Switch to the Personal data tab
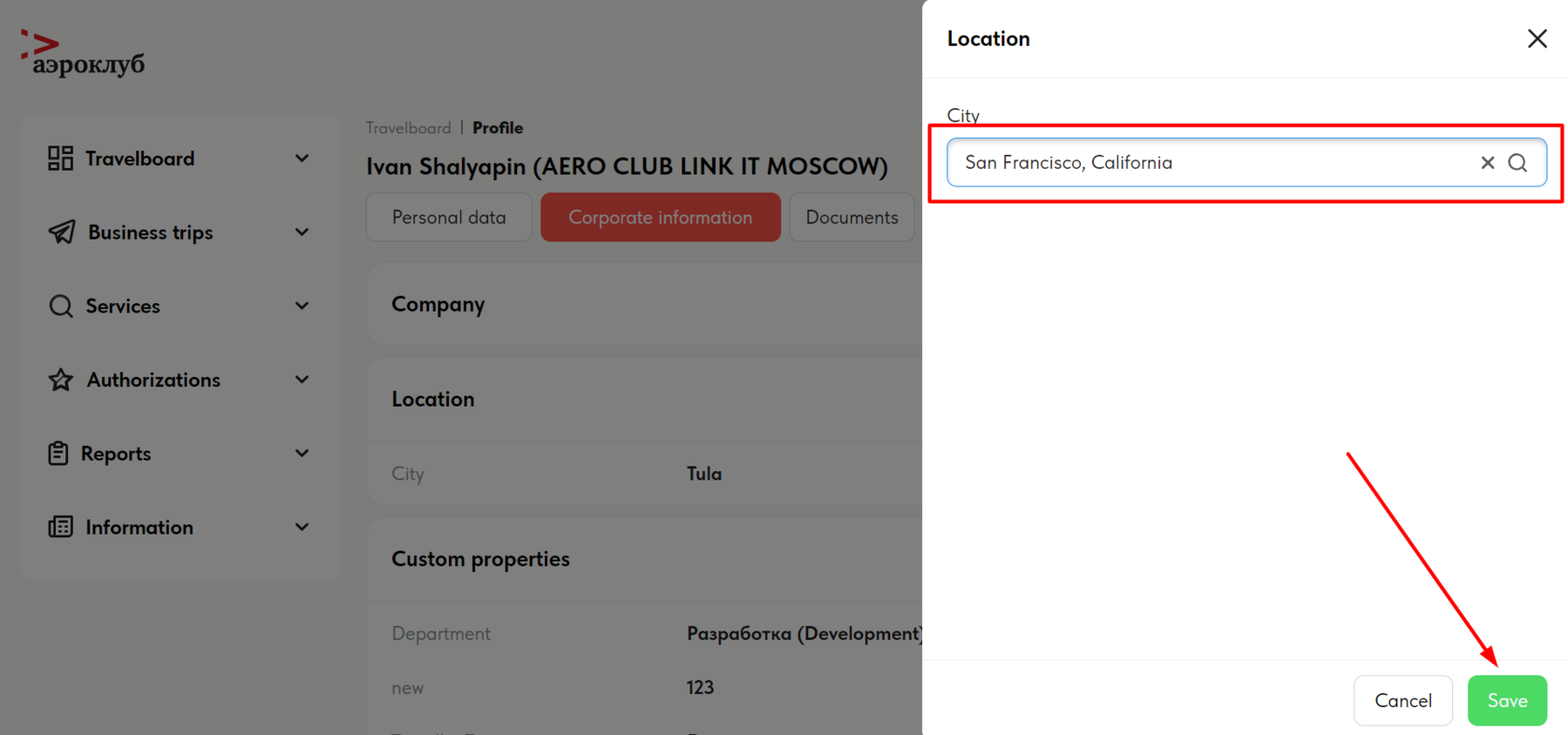The height and width of the screenshot is (735, 1568). (449, 217)
